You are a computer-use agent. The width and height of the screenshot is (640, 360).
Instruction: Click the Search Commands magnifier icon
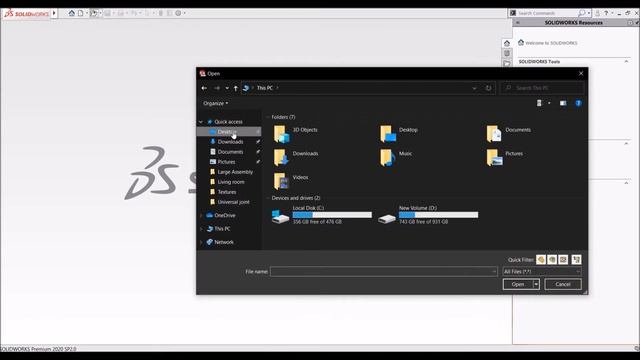tap(582, 13)
